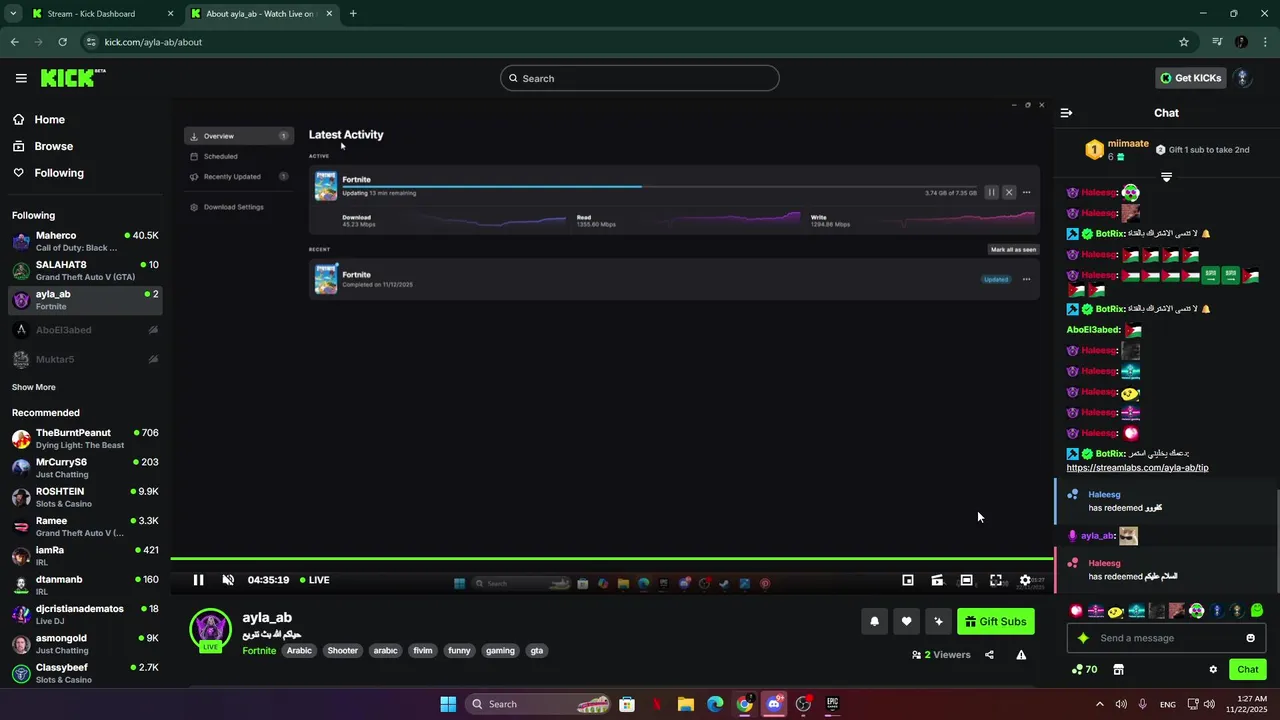Enter fullscreen on the player

pyautogui.click(x=996, y=580)
